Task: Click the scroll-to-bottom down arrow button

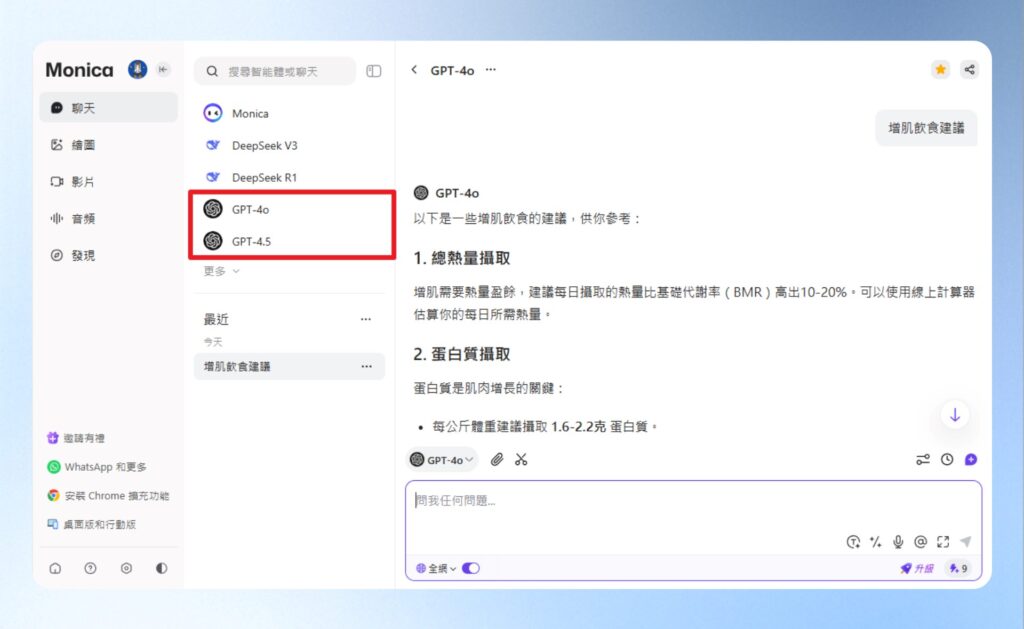Action: pos(955,415)
